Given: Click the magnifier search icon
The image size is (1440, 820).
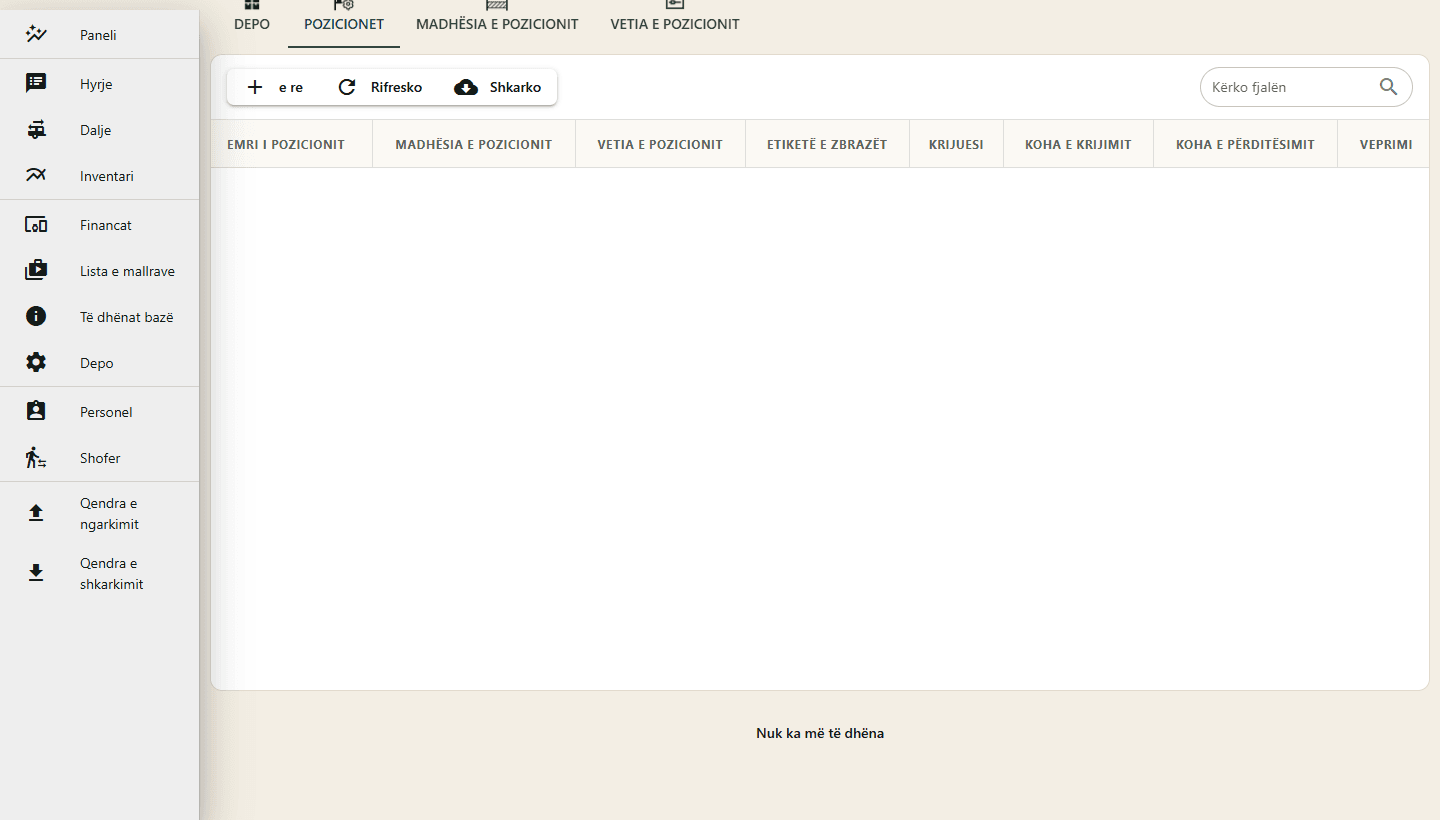Looking at the screenshot, I should (1388, 87).
